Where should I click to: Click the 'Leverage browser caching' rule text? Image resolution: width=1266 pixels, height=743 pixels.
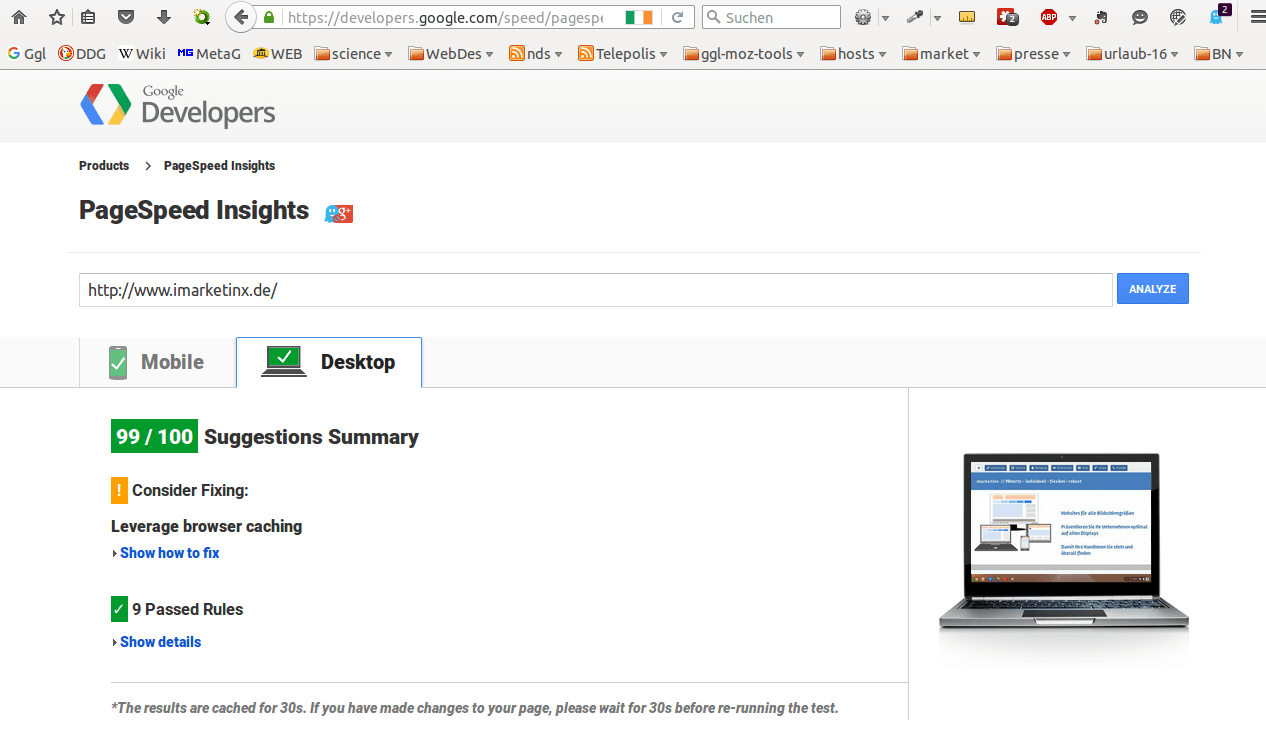pos(206,526)
